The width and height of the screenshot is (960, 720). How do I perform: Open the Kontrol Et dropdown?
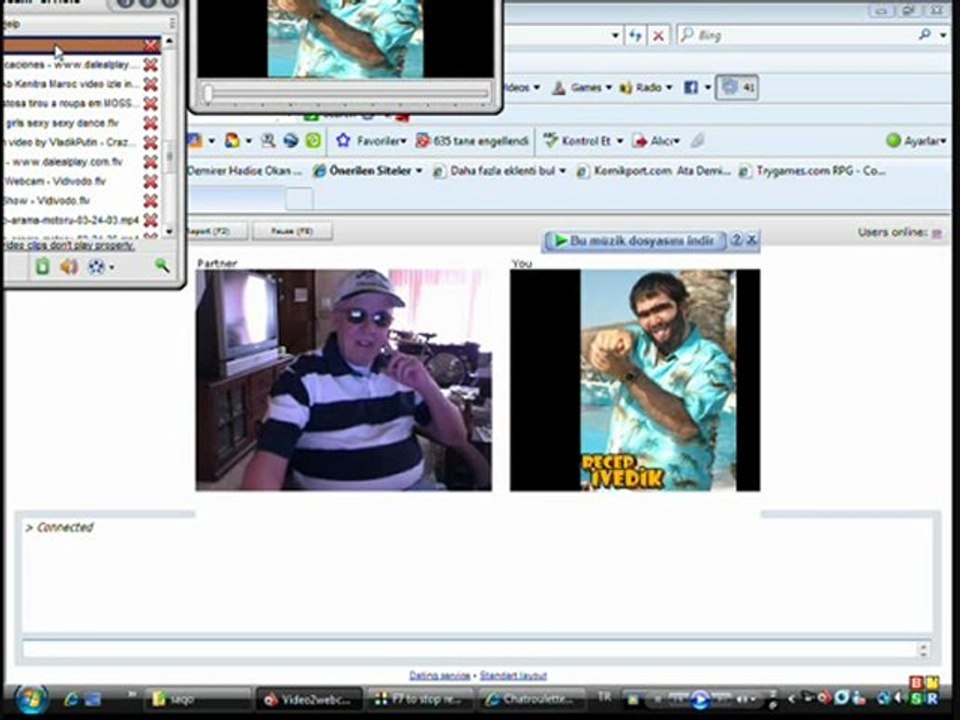[620, 141]
